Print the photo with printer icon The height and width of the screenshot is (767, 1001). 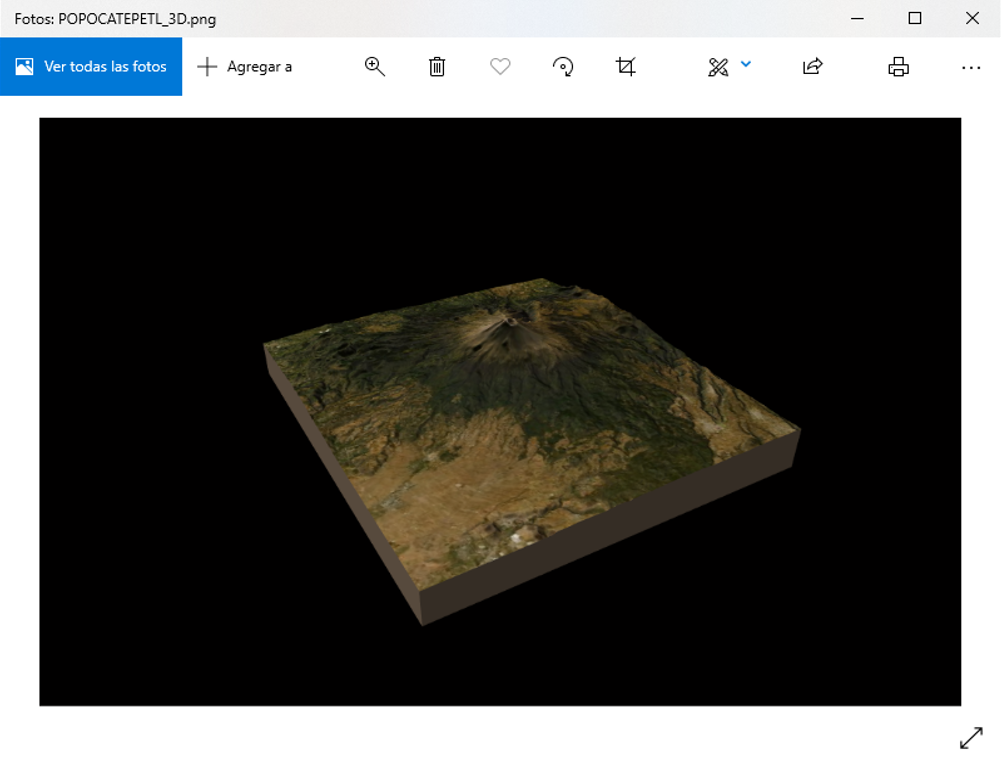898,67
